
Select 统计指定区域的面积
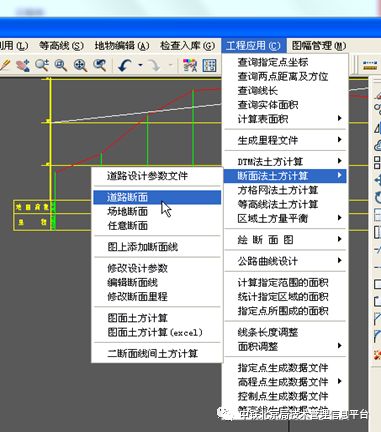coord(285,297)
